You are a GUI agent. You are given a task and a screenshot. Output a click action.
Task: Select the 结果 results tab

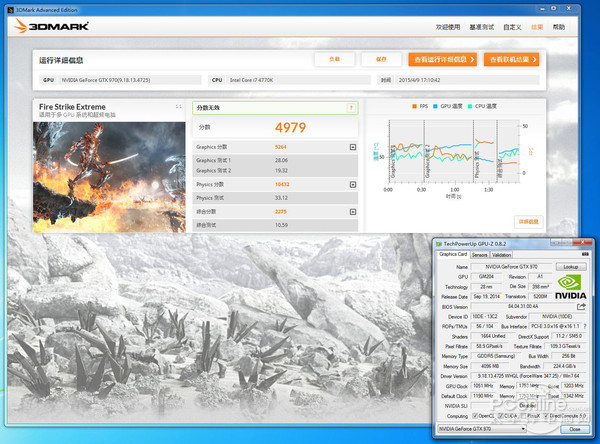pyautogui.click(x=537, y=27)
